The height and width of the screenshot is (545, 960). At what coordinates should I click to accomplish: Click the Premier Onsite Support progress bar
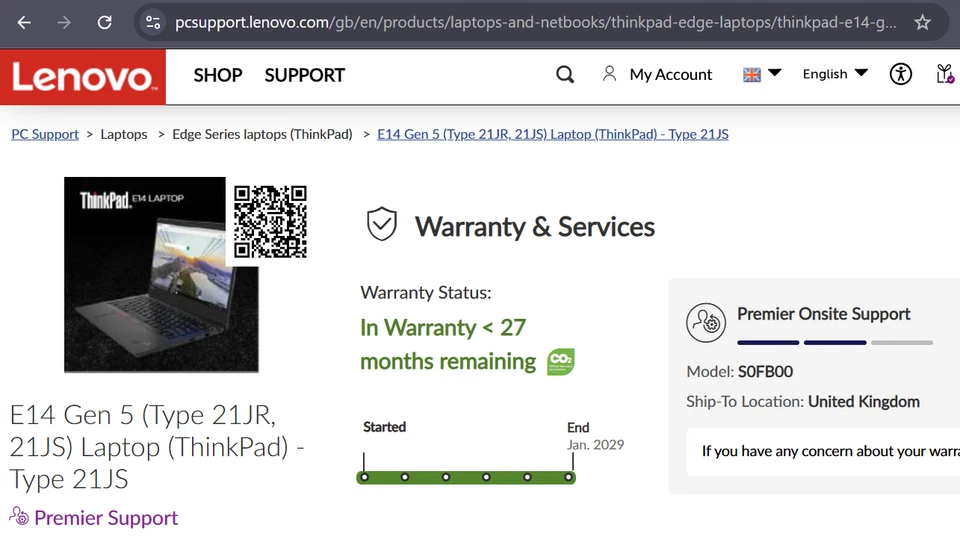(x=835, y=342)
